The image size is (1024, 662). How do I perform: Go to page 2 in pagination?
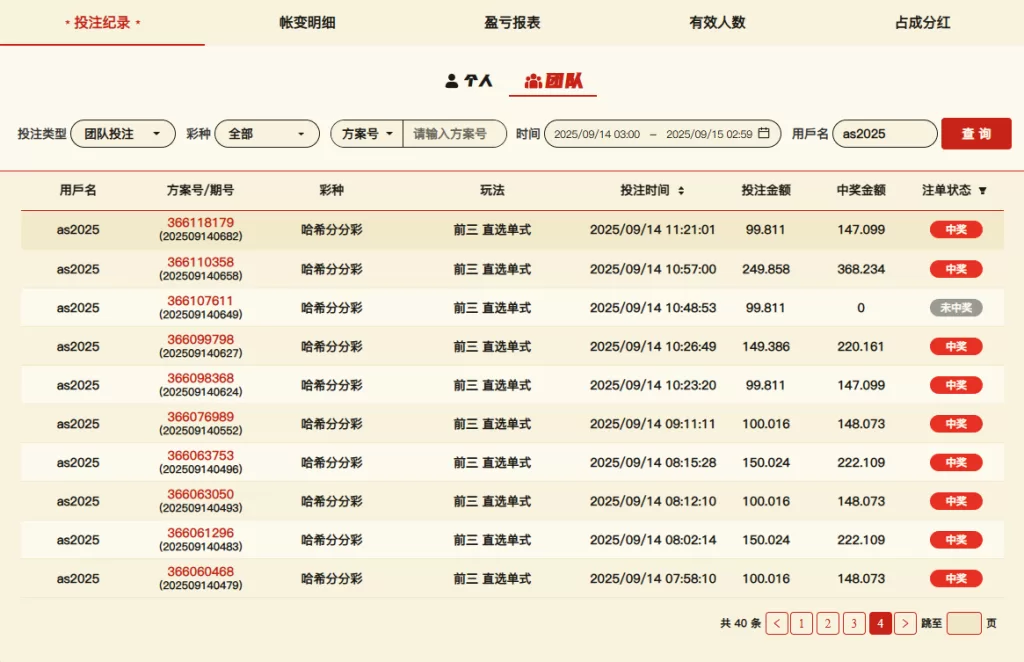point(828,623)
